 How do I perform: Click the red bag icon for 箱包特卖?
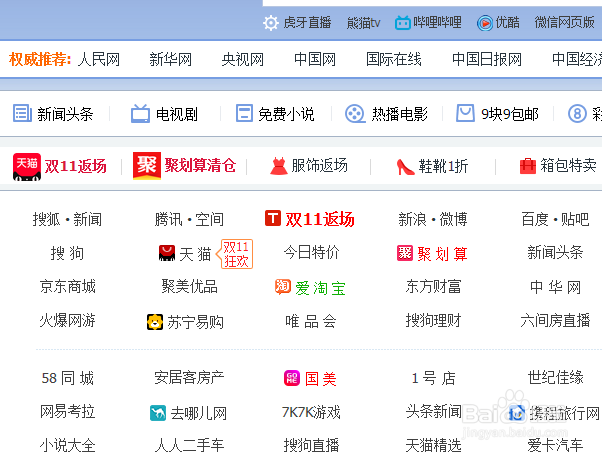click(x=528, y=166)
